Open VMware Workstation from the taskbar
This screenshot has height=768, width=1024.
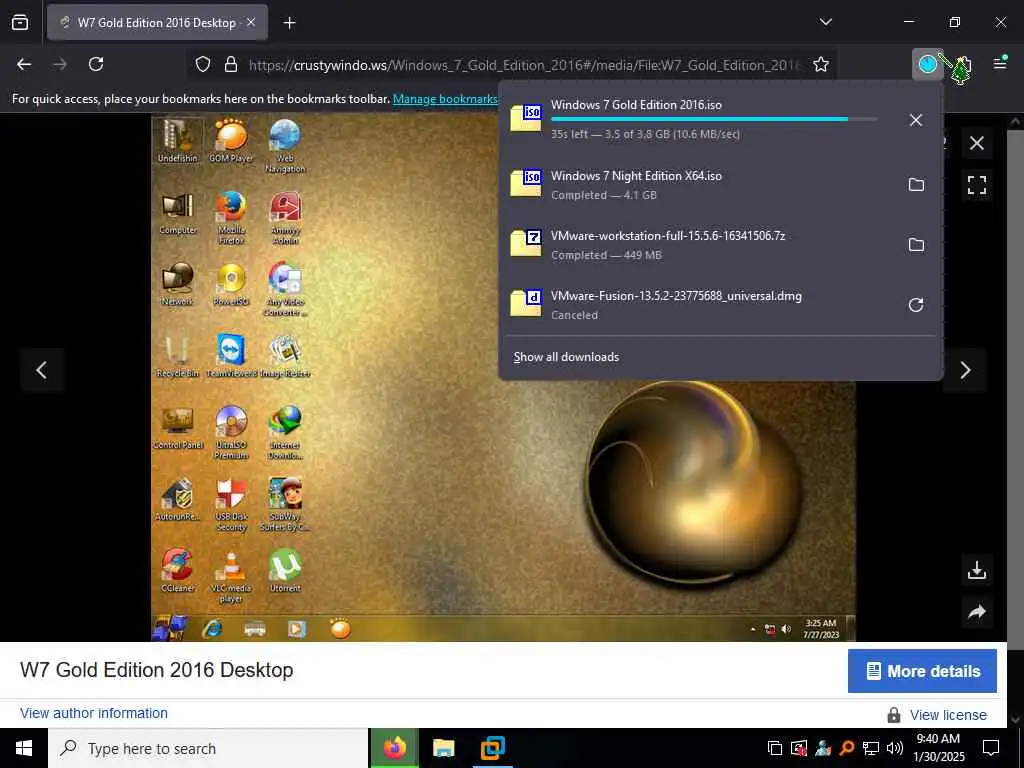click(492, 748)
